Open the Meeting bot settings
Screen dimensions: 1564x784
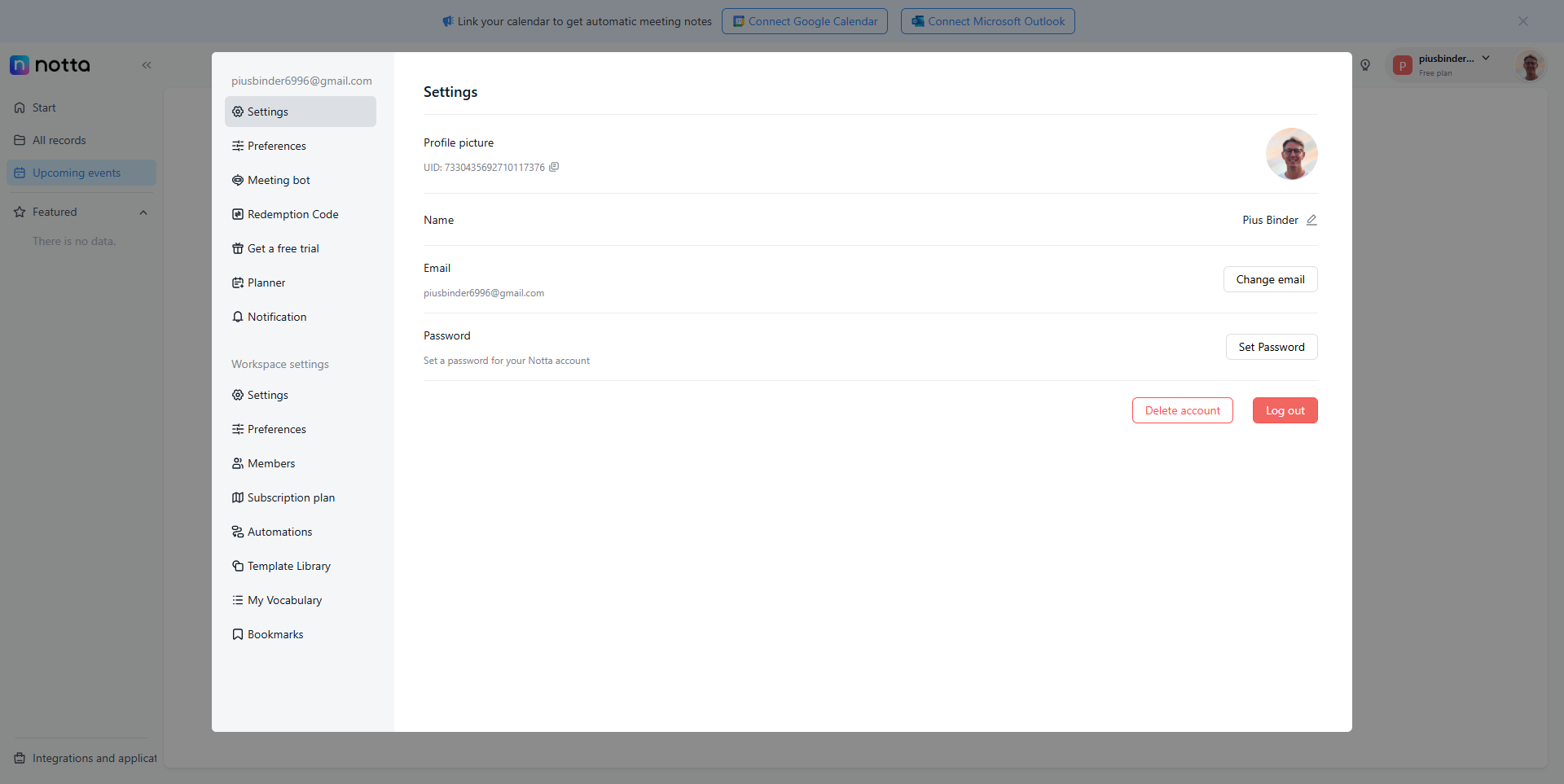coord(279,180)
